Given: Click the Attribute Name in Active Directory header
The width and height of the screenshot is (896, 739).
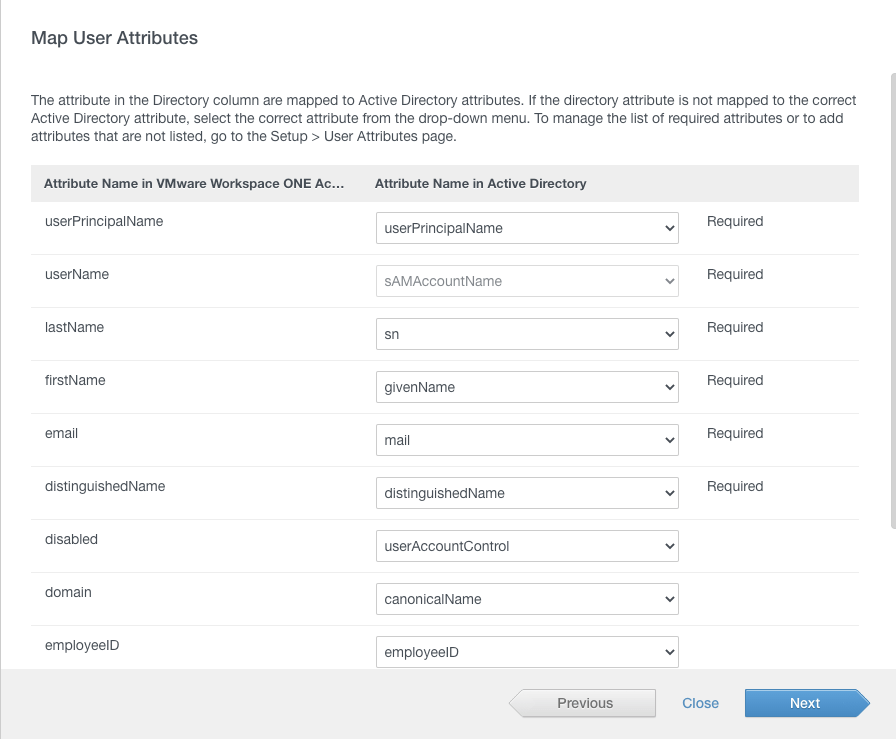Looking at the screenshot, I should [480, 184].
